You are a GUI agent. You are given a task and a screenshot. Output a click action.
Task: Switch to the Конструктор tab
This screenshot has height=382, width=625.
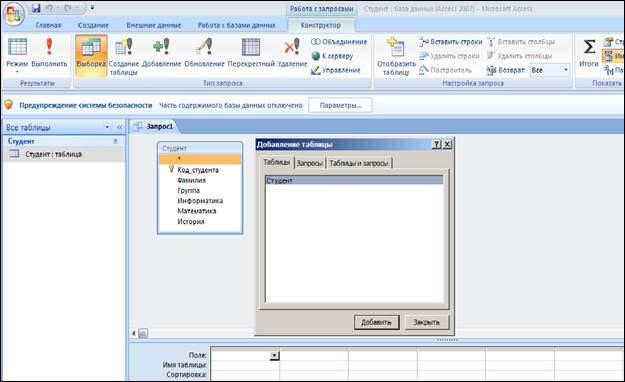(x=321, y=25)
